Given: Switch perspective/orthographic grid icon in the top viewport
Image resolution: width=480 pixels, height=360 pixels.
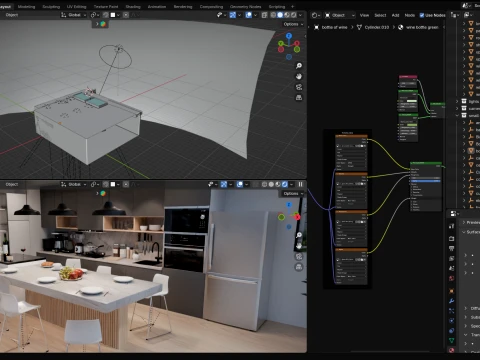Looking at the screenshot, I should click(299, 98).
